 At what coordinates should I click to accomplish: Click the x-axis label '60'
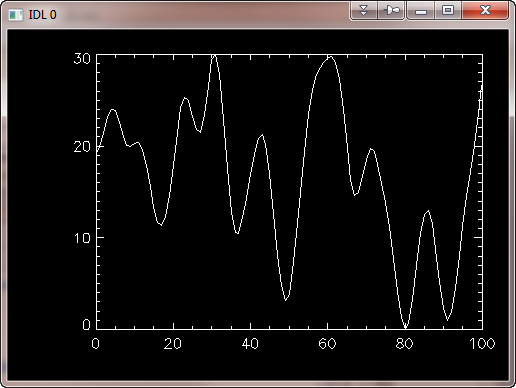pyautogui.click(x=327, y=344)
